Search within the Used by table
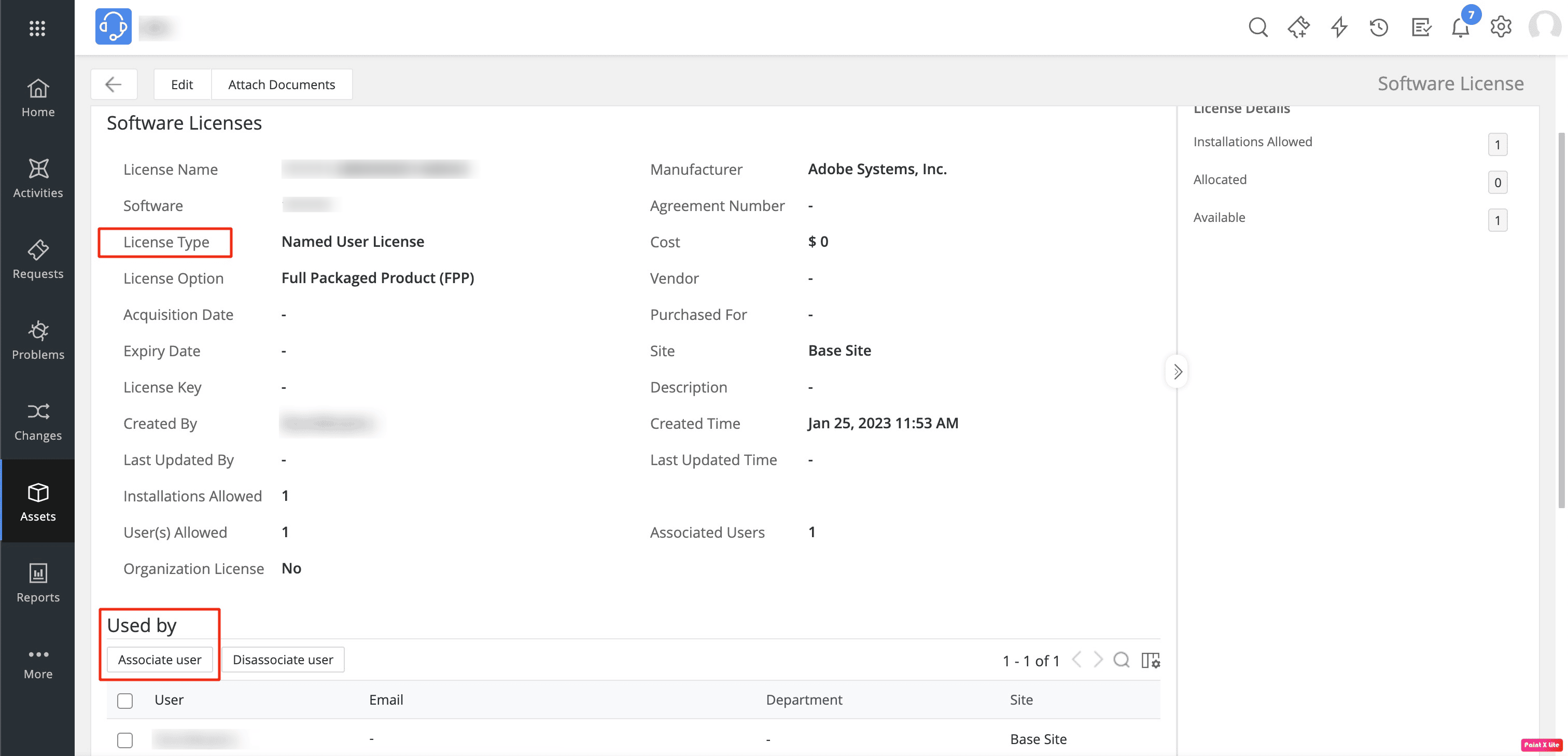Screen dimensions: 1568x756 click(1121, 660)
